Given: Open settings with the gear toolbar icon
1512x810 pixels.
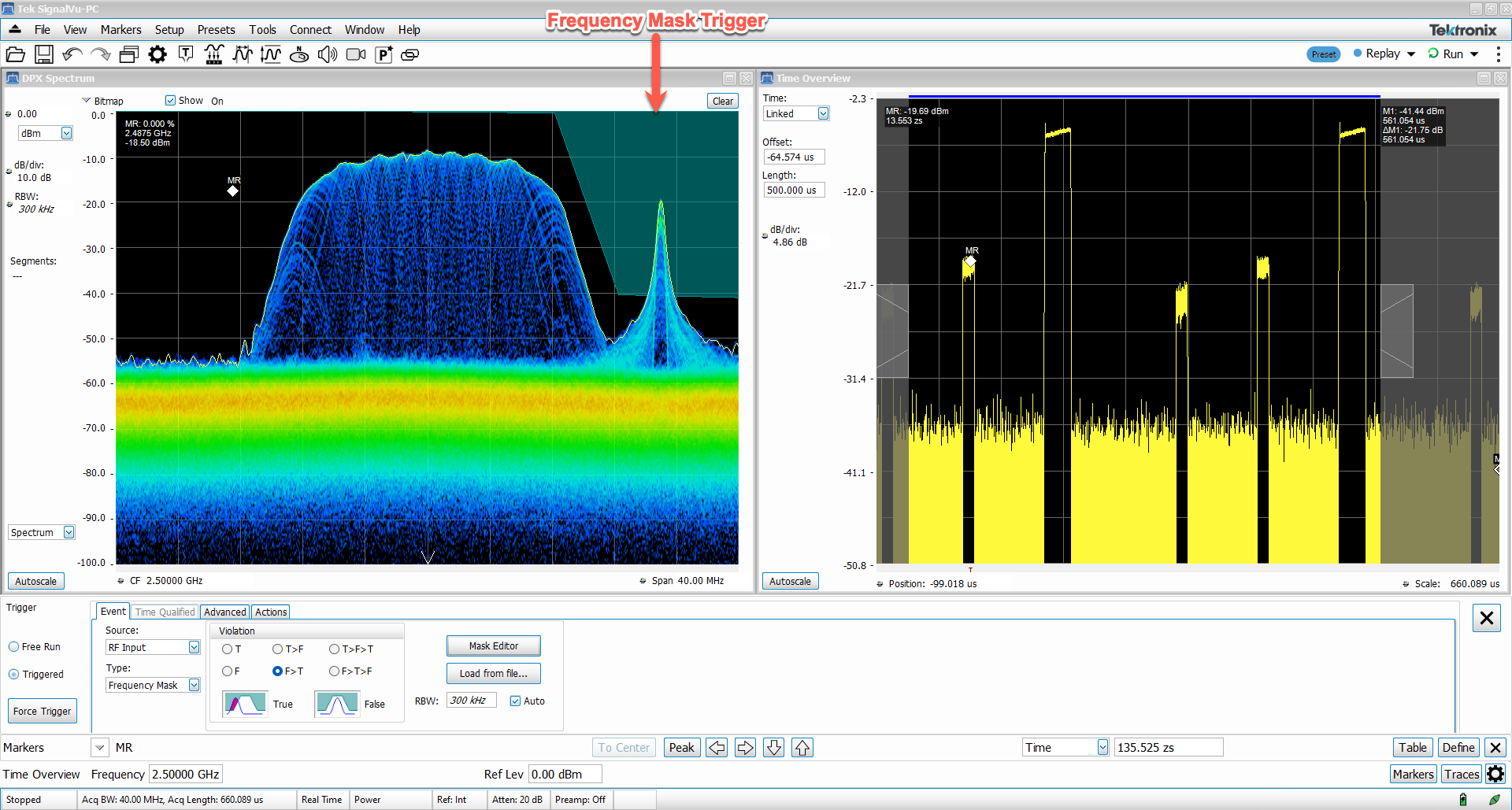Looking at the screenshot, I should pyautogui.click(x=157, y=54).
